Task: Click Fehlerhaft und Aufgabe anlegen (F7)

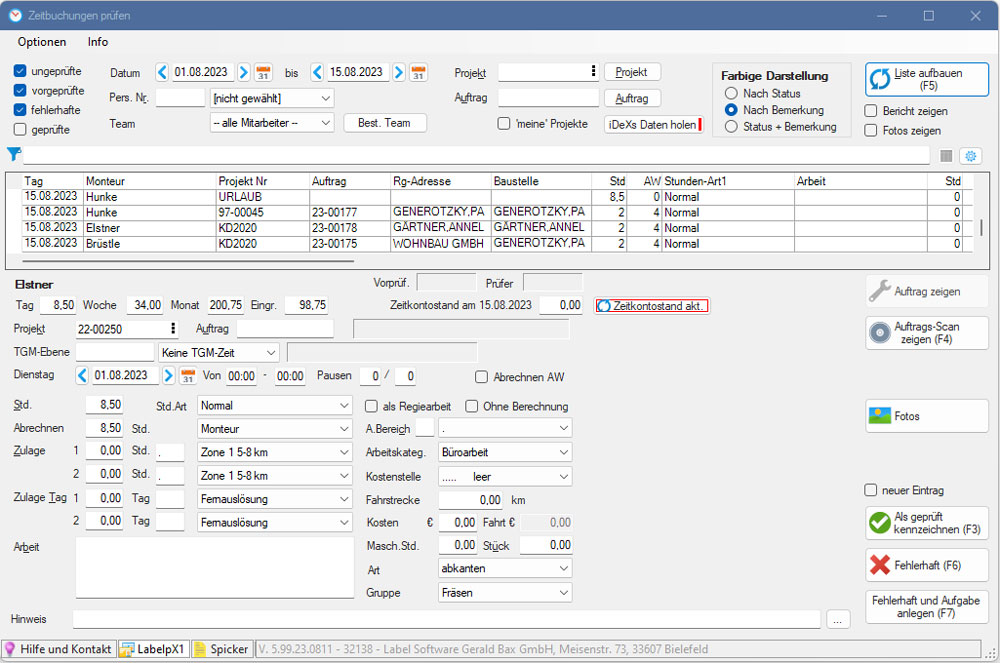Action: tap(927, 607)
